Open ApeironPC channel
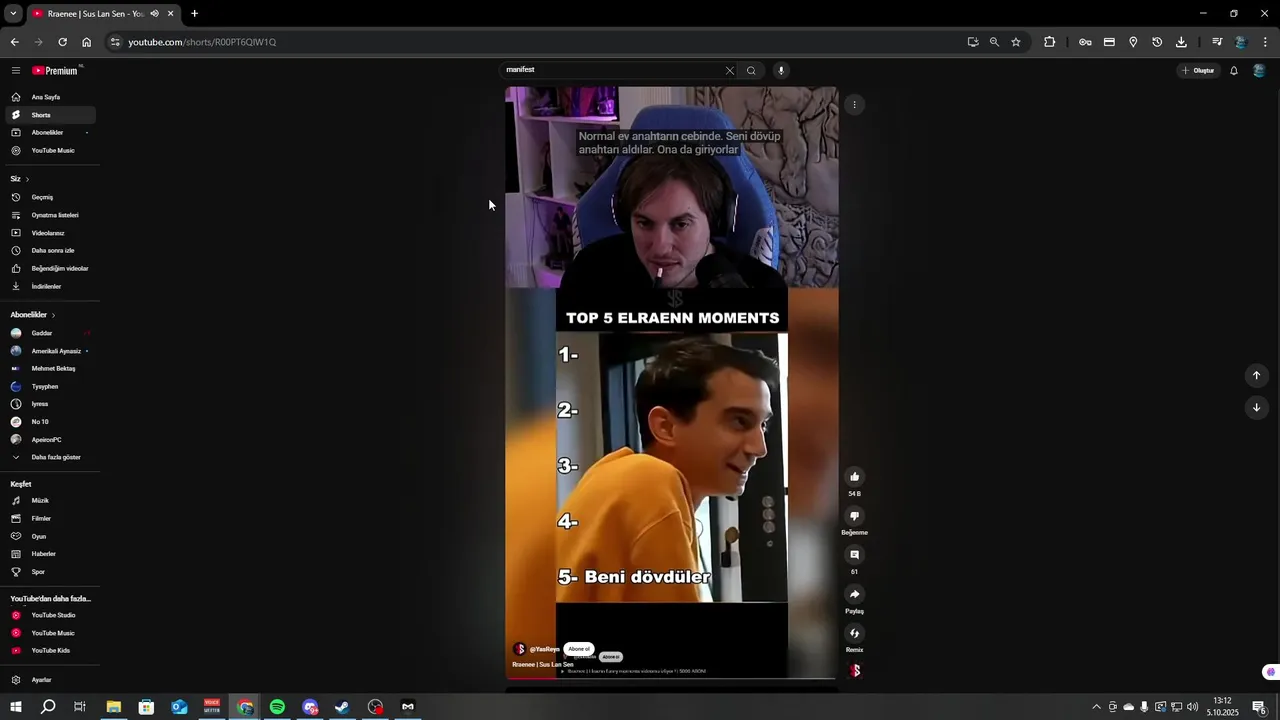The image size is (1280, 720). tap(48, 440)
